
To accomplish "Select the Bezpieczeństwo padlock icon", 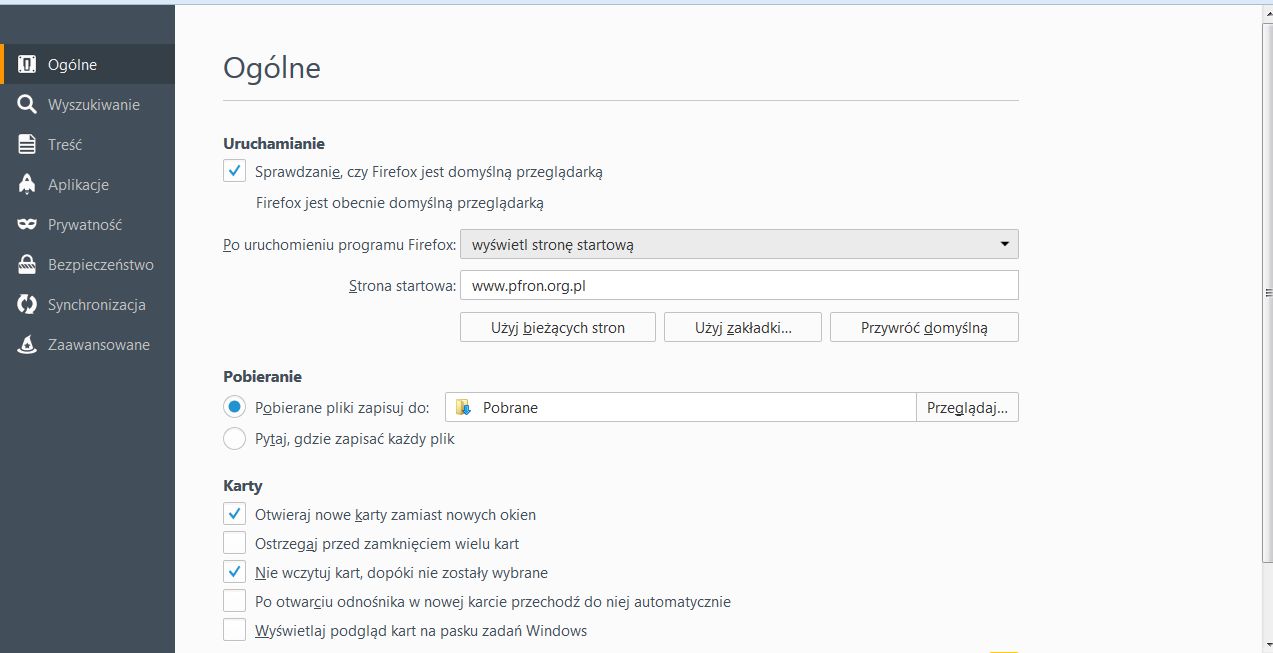I will pos(27,265).
